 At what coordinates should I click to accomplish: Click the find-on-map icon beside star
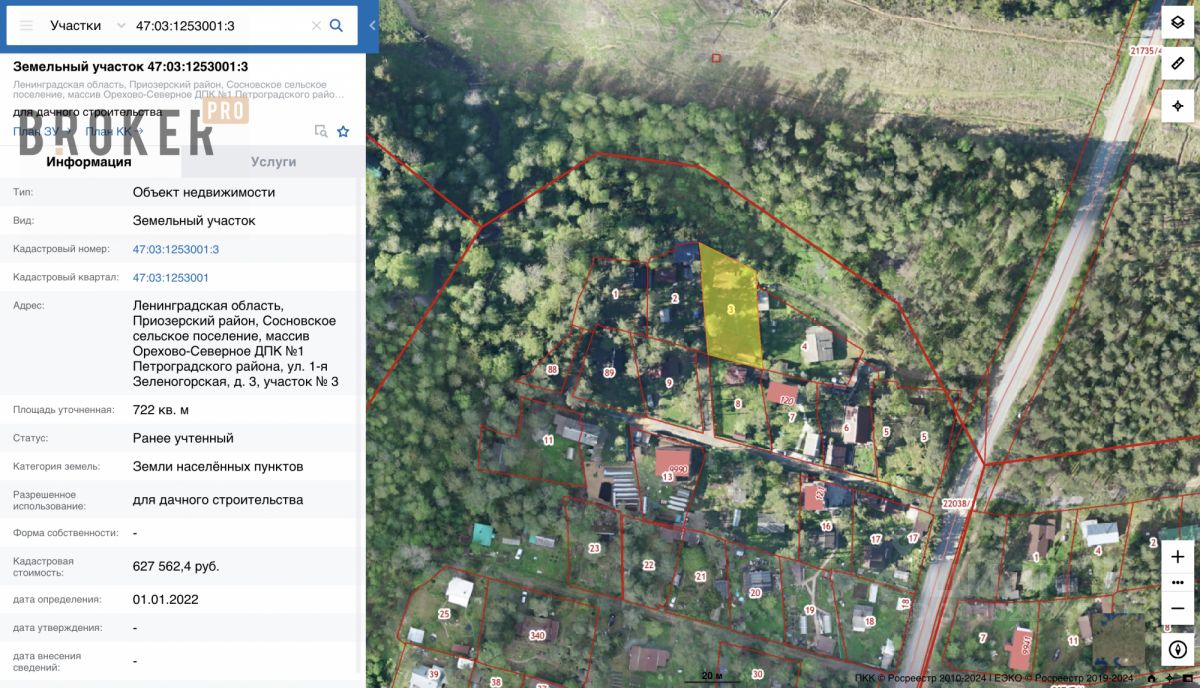coord(321,131)
